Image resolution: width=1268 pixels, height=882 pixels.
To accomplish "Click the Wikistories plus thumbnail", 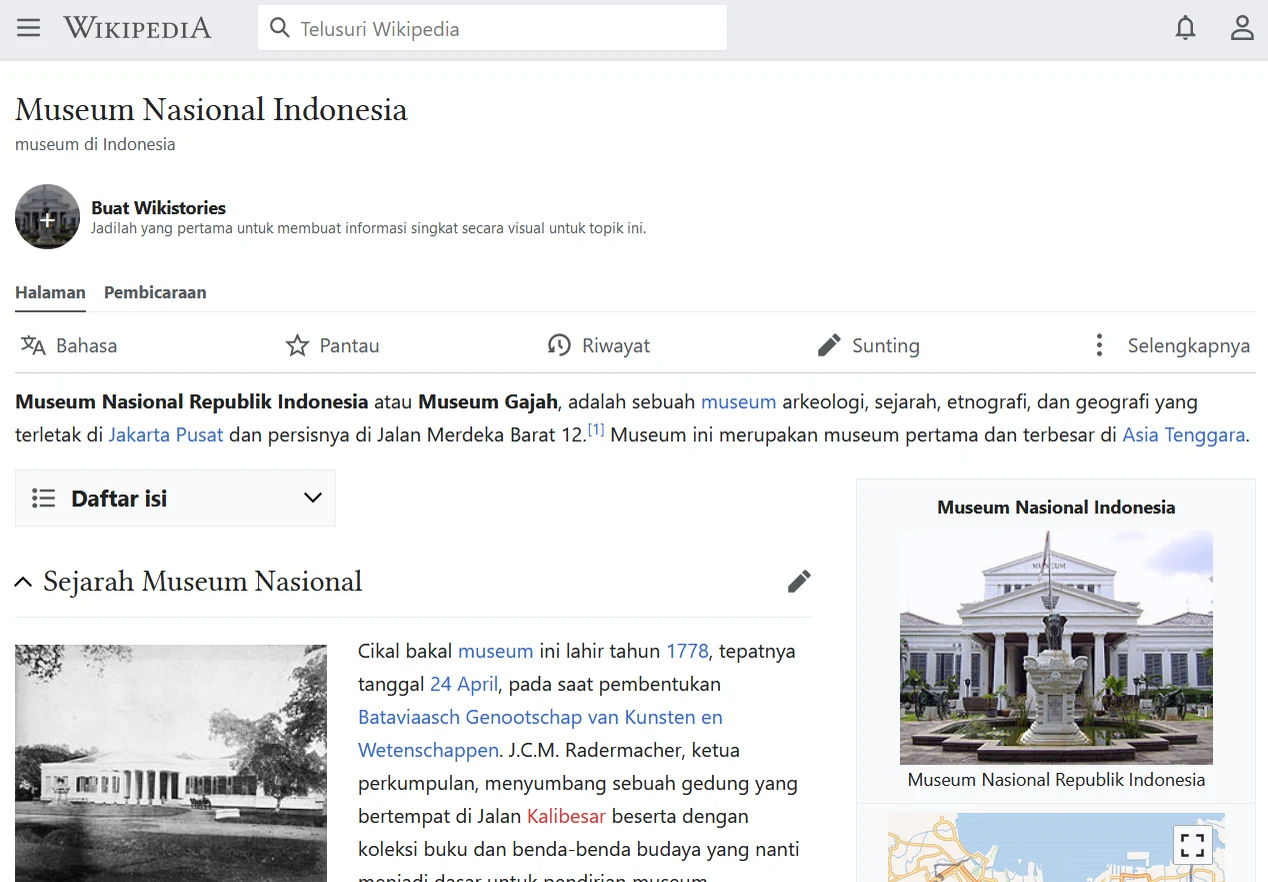I will (x=47, y=217).
